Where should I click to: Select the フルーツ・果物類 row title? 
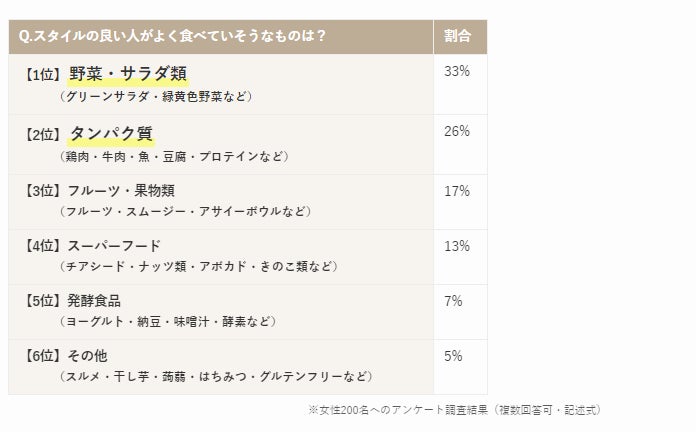tap(121, 191)
